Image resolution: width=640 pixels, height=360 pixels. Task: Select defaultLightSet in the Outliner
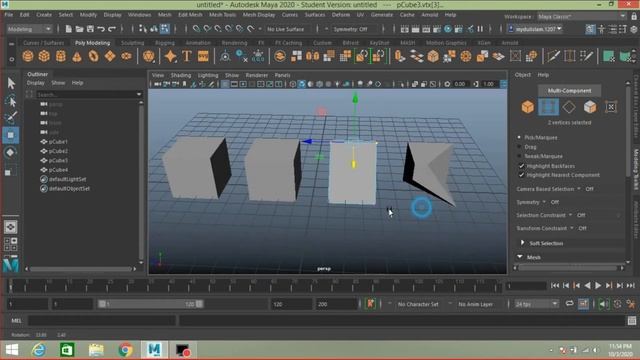point(67,179)
